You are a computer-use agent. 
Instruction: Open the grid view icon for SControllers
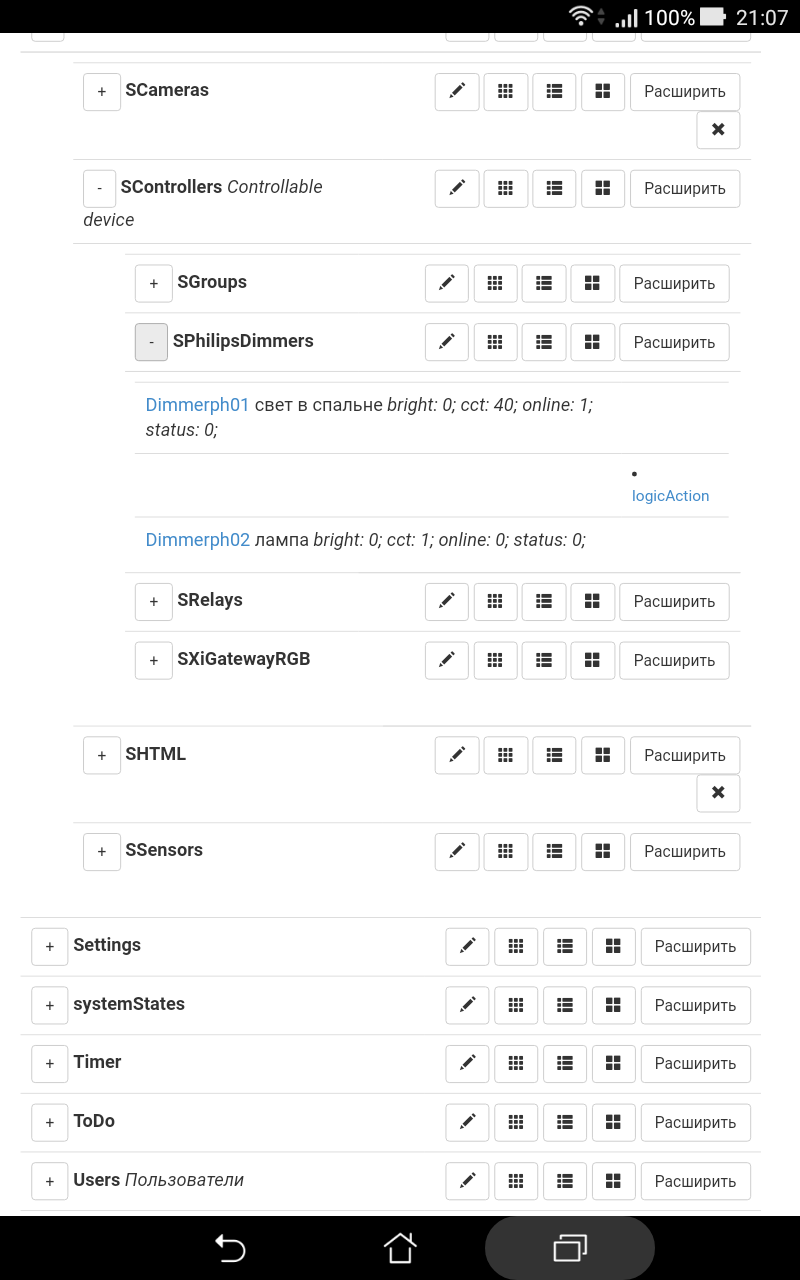tap(506, 188)
